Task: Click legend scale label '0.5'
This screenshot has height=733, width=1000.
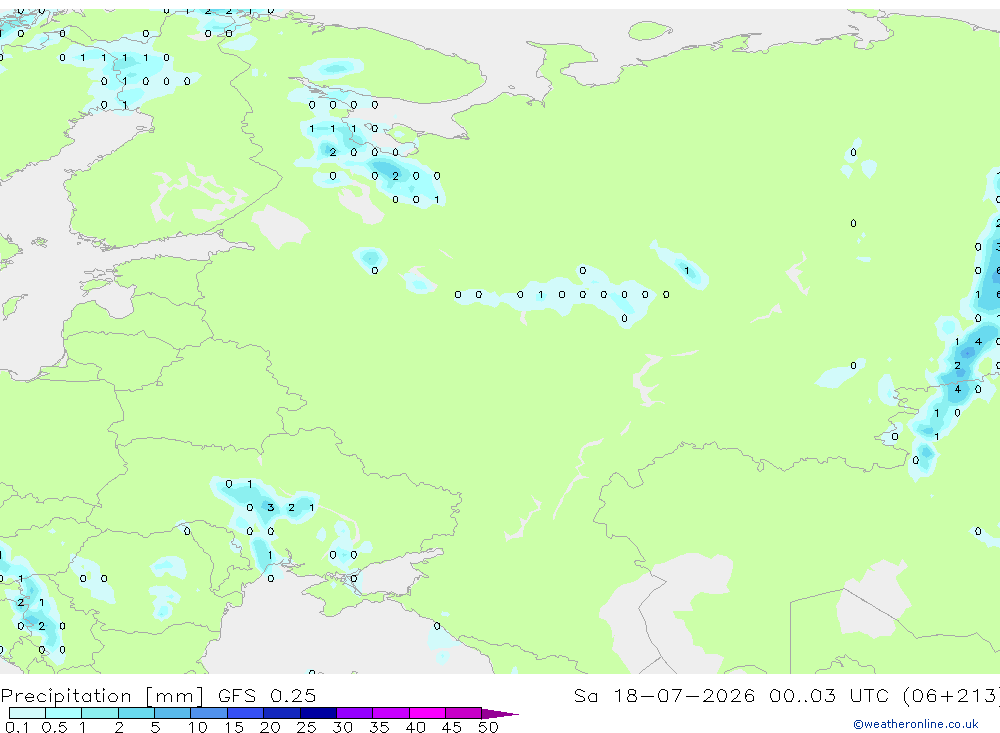Action: click(x=54, y=727)
